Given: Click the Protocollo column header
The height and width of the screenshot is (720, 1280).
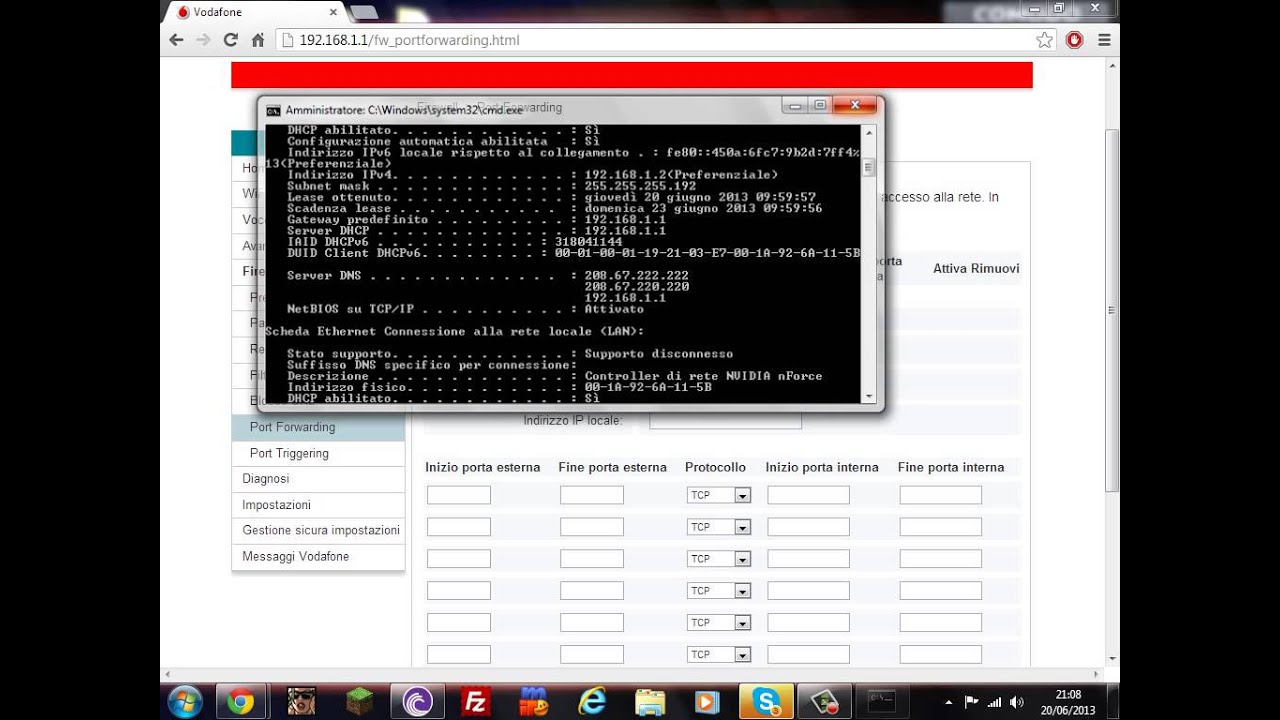Looking at the screenshot, I should click(715, 467).
